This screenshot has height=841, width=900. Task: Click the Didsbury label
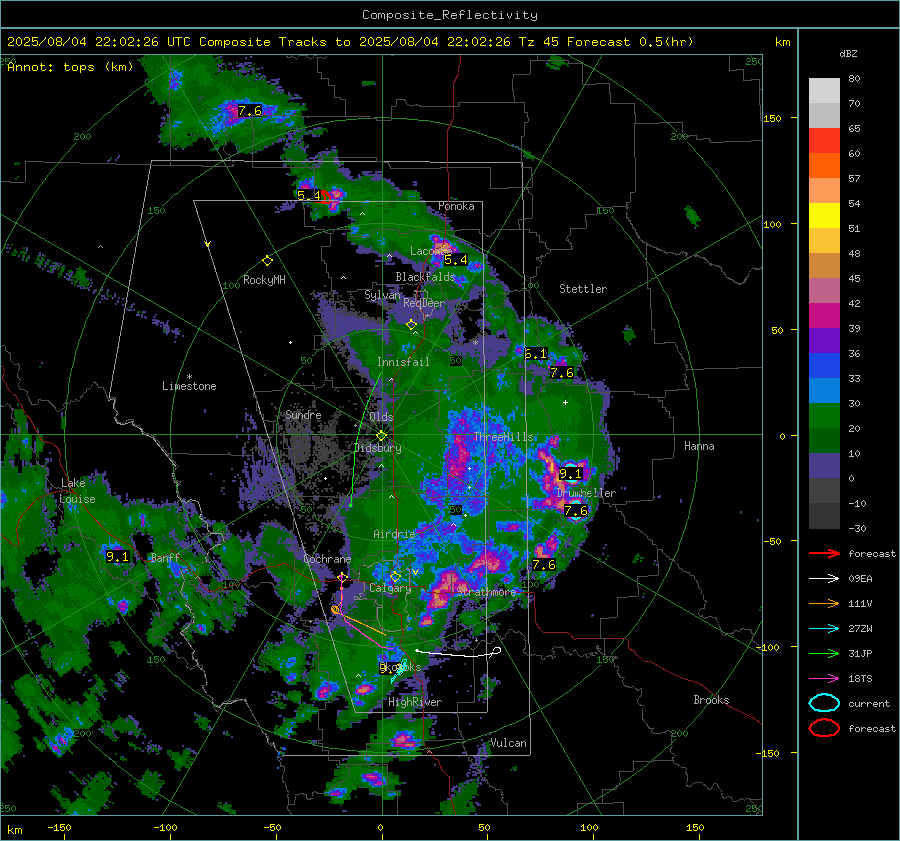378,448
